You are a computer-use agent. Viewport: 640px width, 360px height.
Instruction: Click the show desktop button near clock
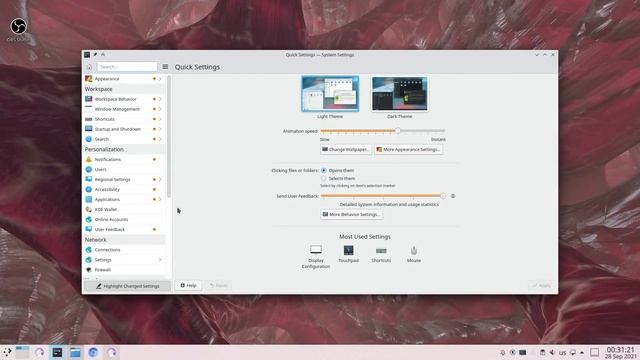pyautogui.click(x=594, y=352)
